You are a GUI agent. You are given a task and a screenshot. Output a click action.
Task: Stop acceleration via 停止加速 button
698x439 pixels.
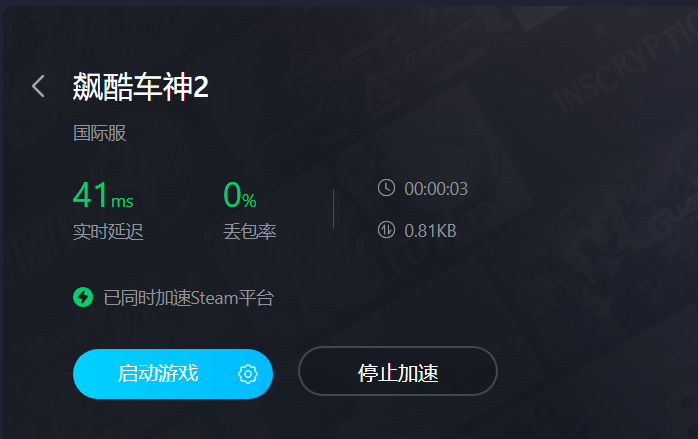pyautogui.click(x=398, y=371)
